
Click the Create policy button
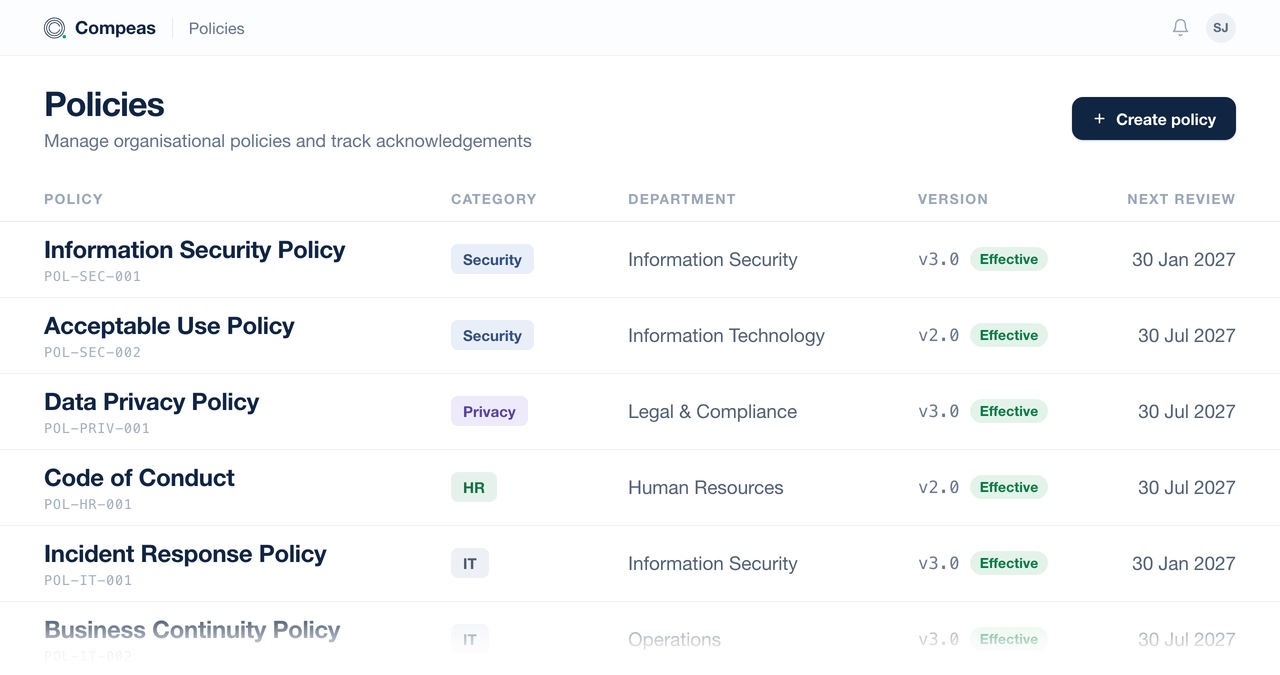(x=1154, y=119)
